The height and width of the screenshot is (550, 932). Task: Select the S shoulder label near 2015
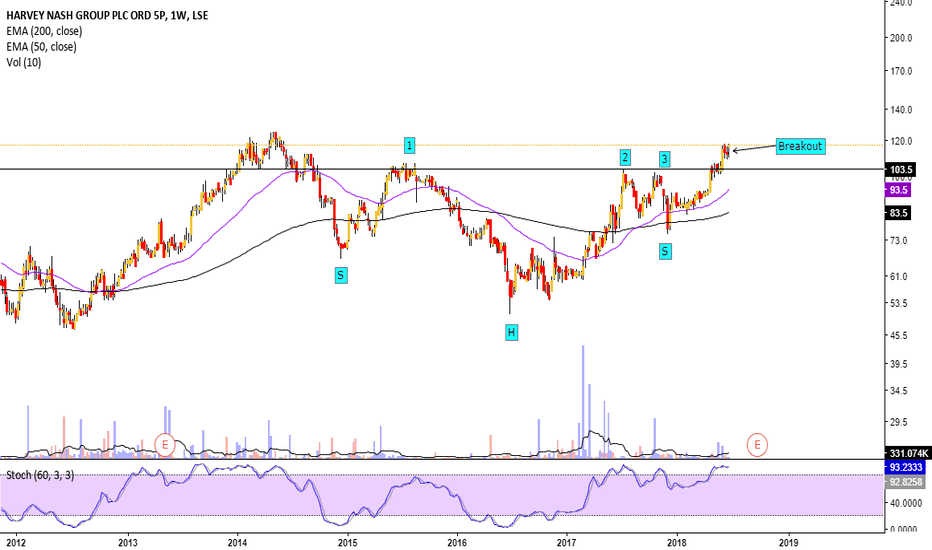[x=341, y=275]
